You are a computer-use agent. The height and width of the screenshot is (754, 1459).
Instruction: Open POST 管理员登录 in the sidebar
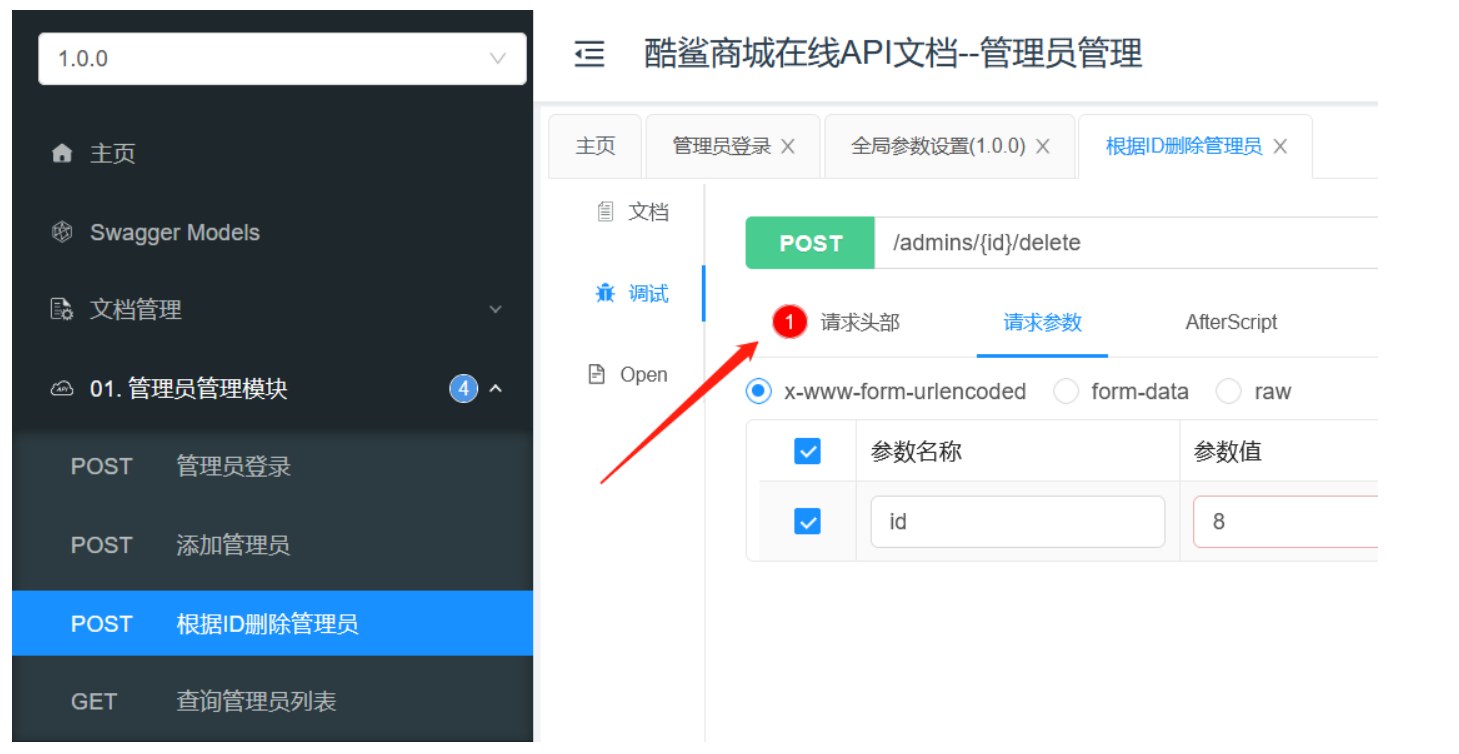(x=272, y=466)
